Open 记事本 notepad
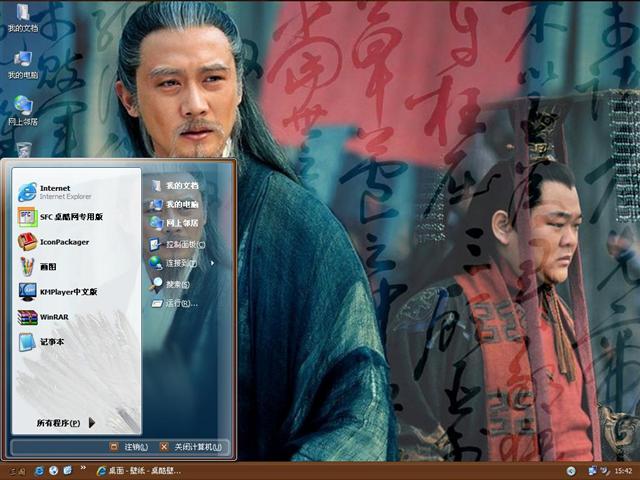The height and width of the screenshot is (480, 640). (41, 342)
